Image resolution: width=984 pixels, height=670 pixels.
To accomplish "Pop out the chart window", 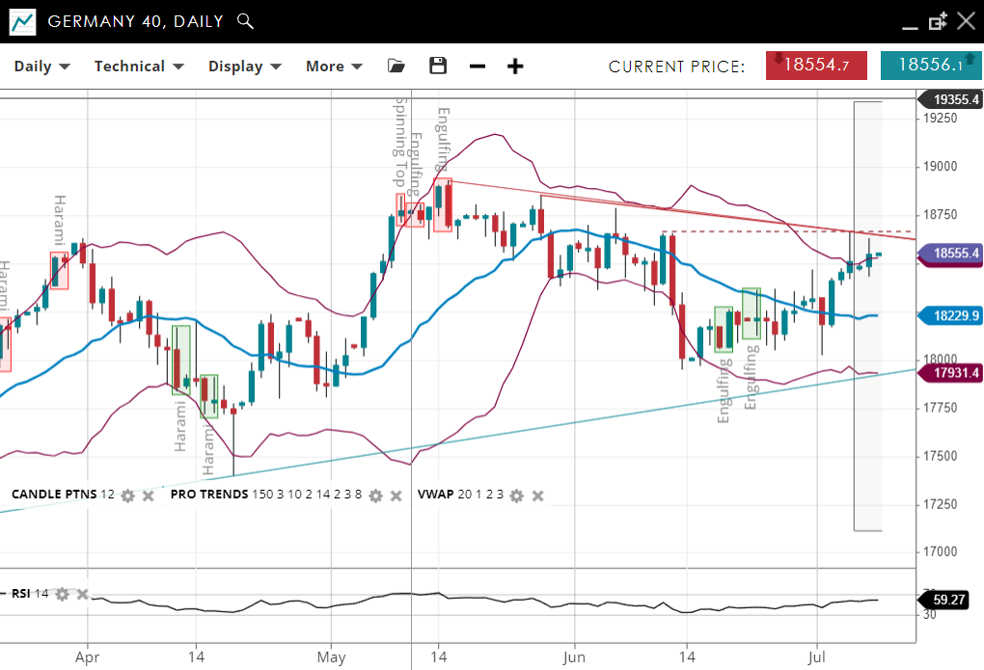I will click(x=937, y=21).
